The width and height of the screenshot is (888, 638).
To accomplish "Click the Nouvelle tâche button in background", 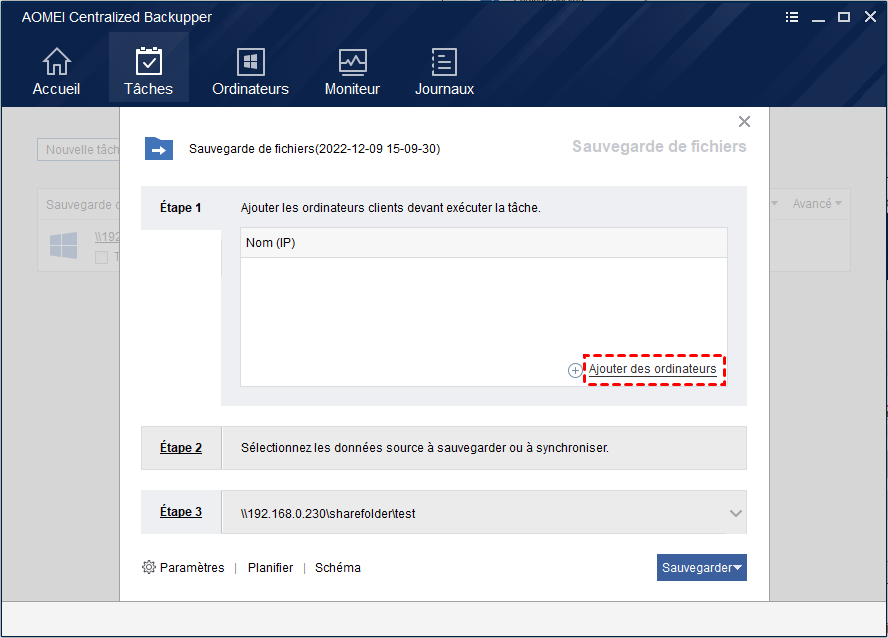I will [x=79, y=150].
